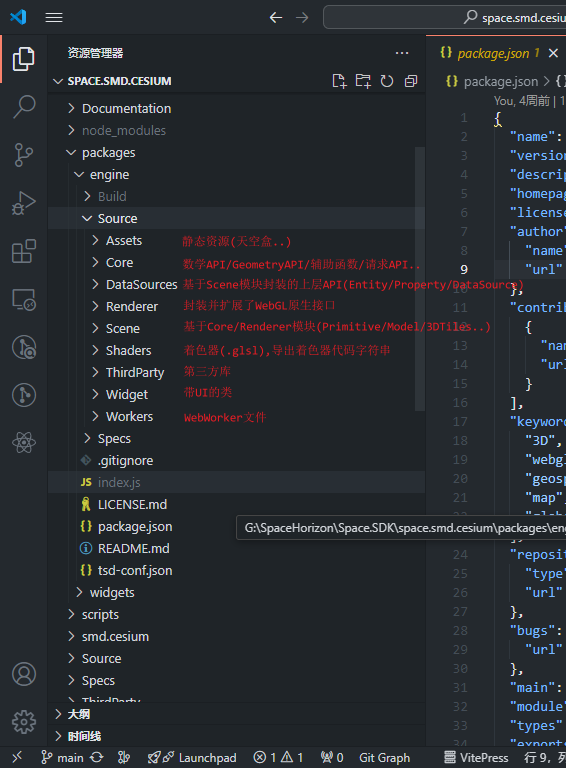The width and height of the screenshot is (566, 768).
Task: Expand the Scene folder
Action: pos(122,329)
